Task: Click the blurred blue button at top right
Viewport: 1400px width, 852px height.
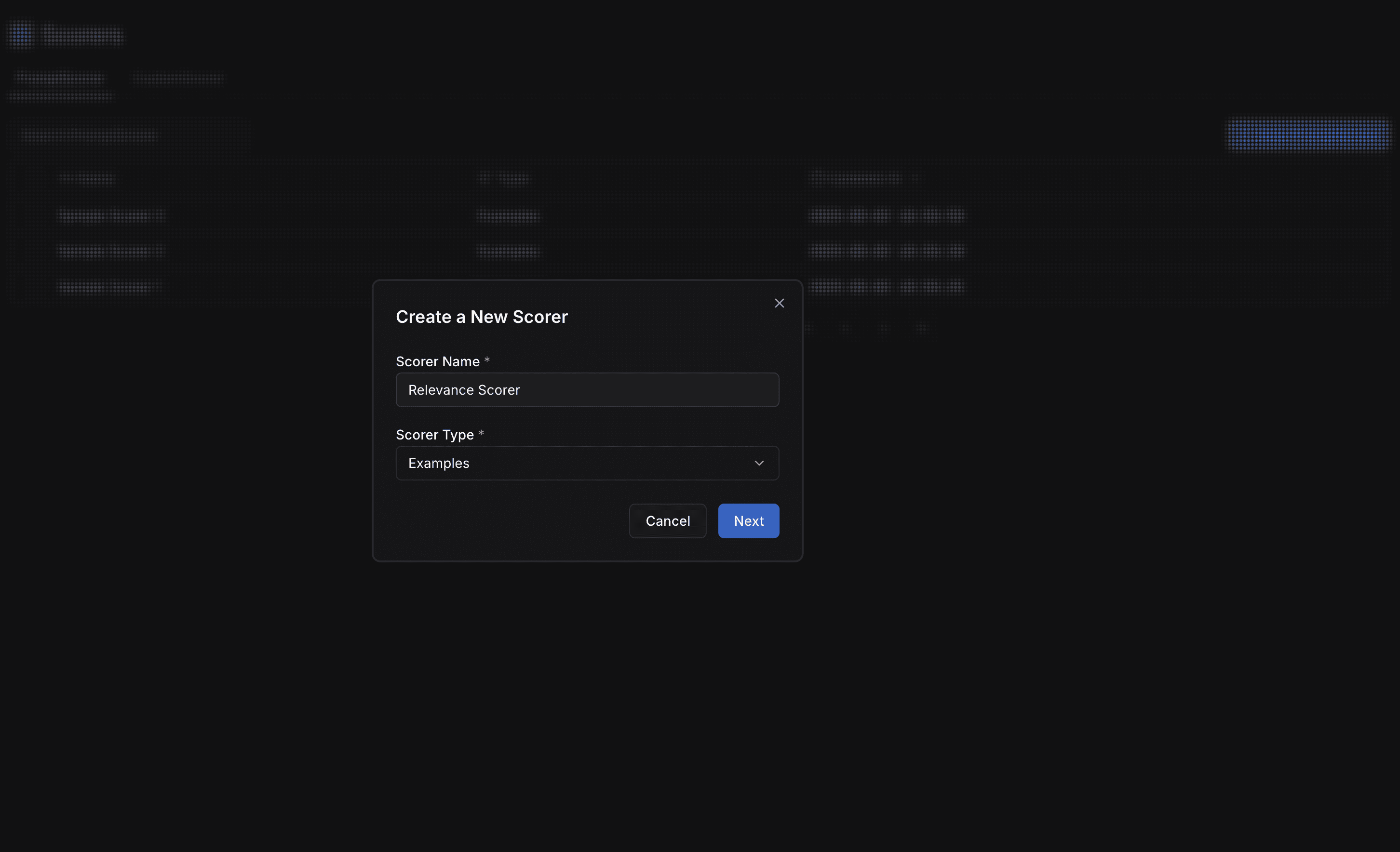Action: click(x=1308, y=134)
